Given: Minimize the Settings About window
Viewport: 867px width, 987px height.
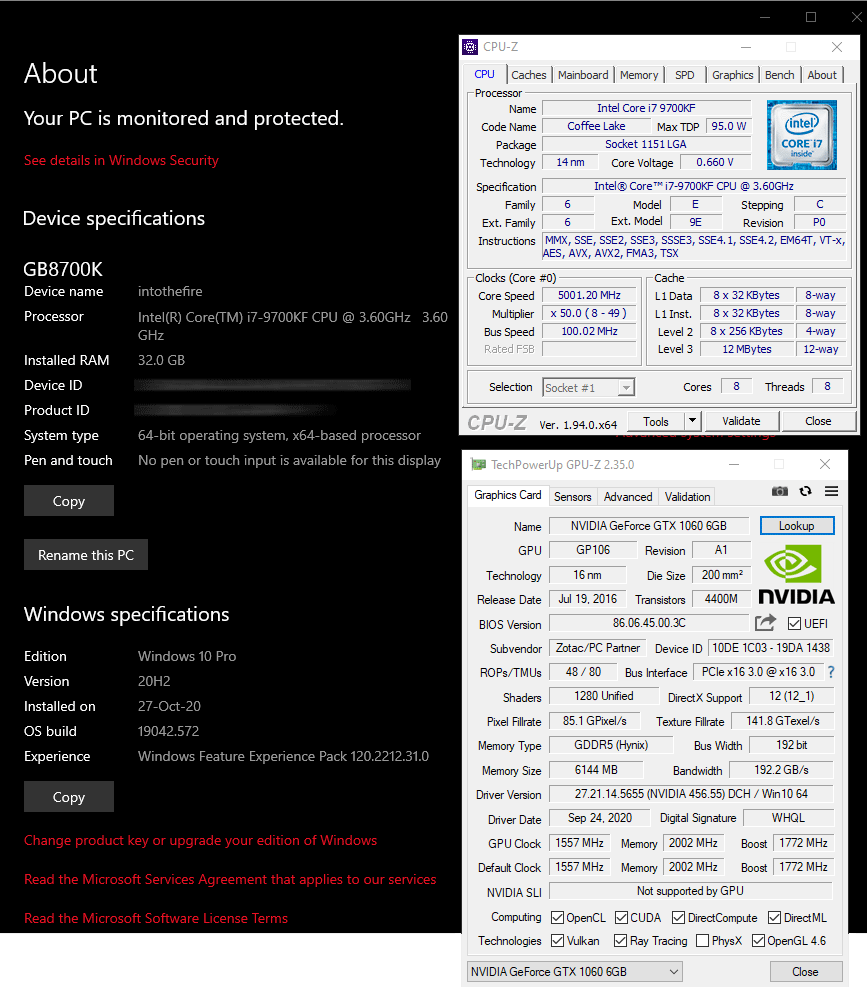Looking at the screenshot, I should click(765, 17).
